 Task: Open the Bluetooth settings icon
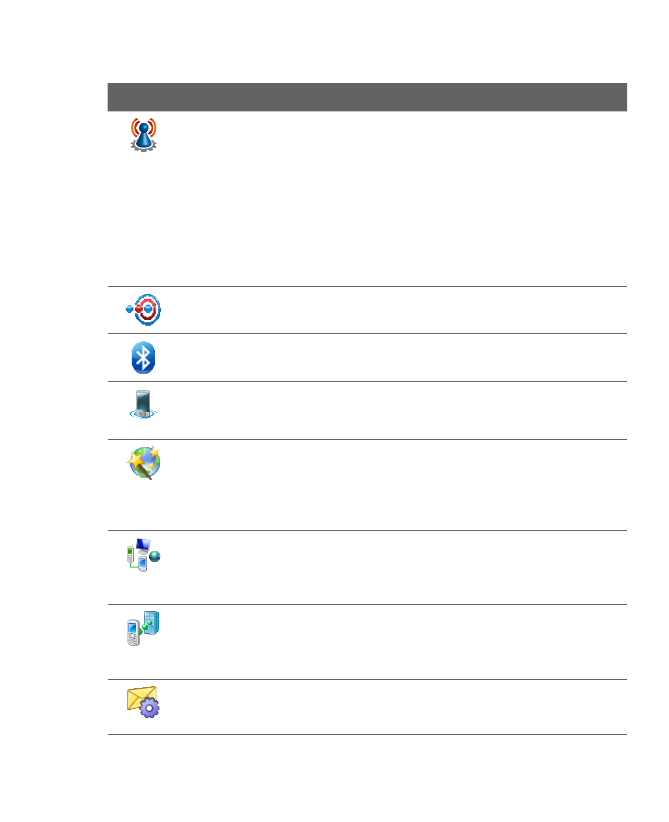click(144, 357)
